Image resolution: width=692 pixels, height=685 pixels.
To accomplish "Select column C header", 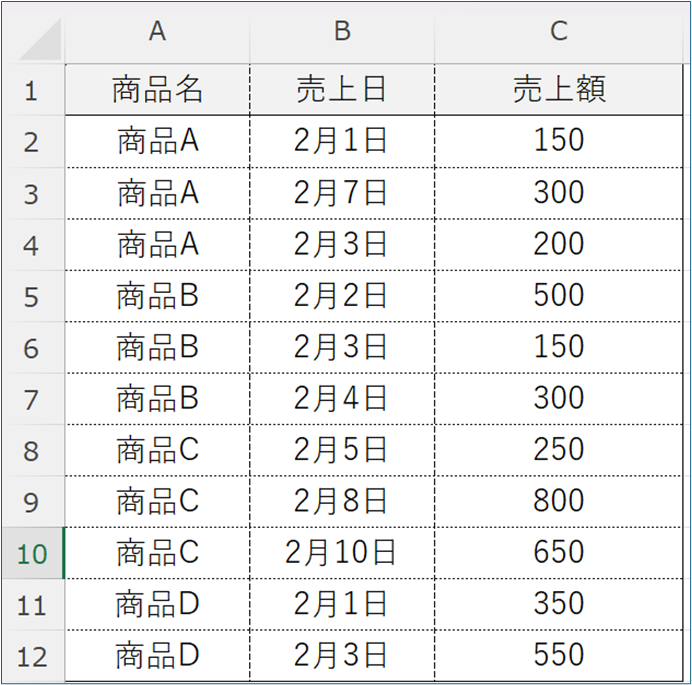I will 558,32.
